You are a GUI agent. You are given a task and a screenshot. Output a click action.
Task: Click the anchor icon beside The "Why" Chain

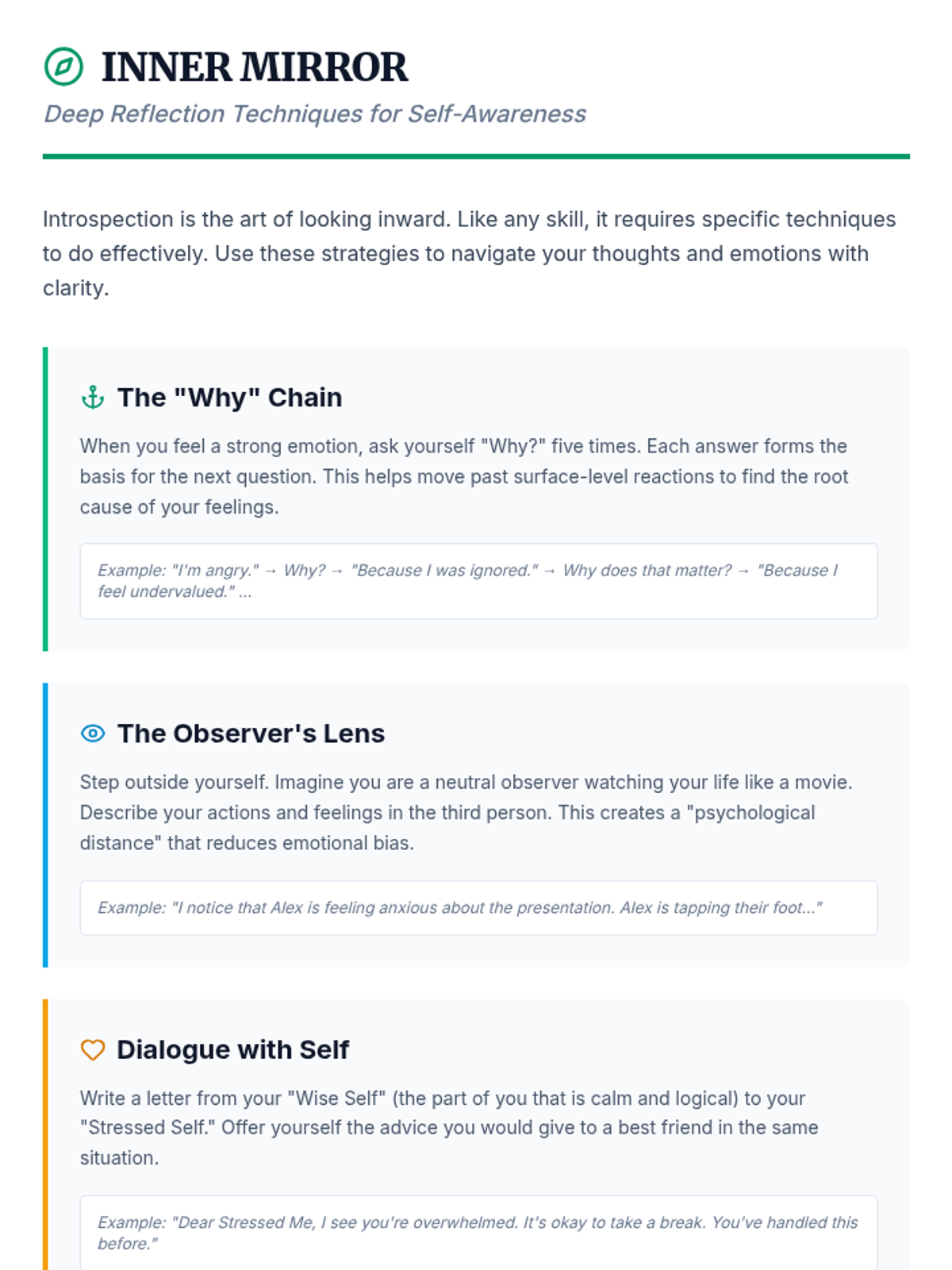click(x=93, y=397)
